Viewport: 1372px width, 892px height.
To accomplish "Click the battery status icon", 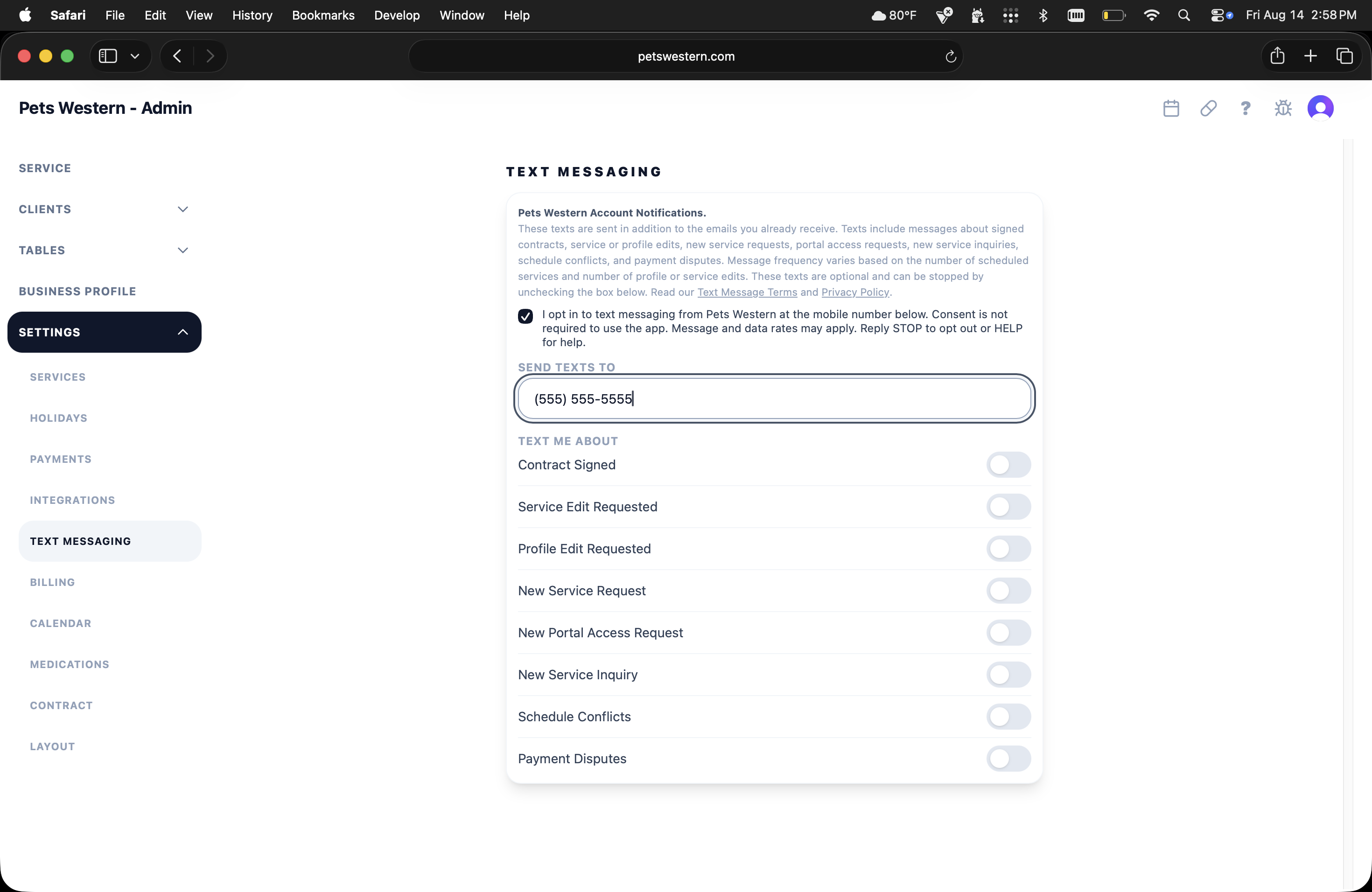I will point(1113,15).
